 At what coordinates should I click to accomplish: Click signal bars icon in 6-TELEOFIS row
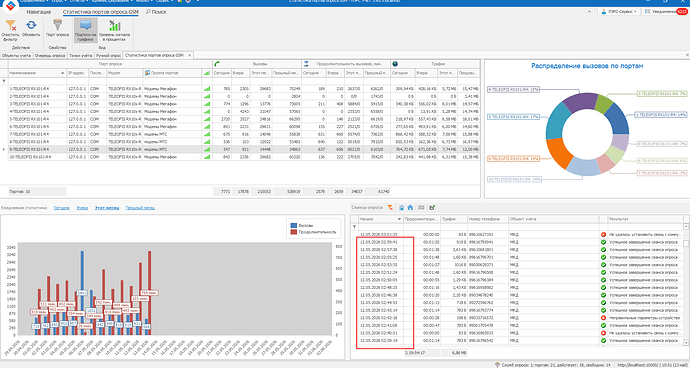tap(207, 127)
